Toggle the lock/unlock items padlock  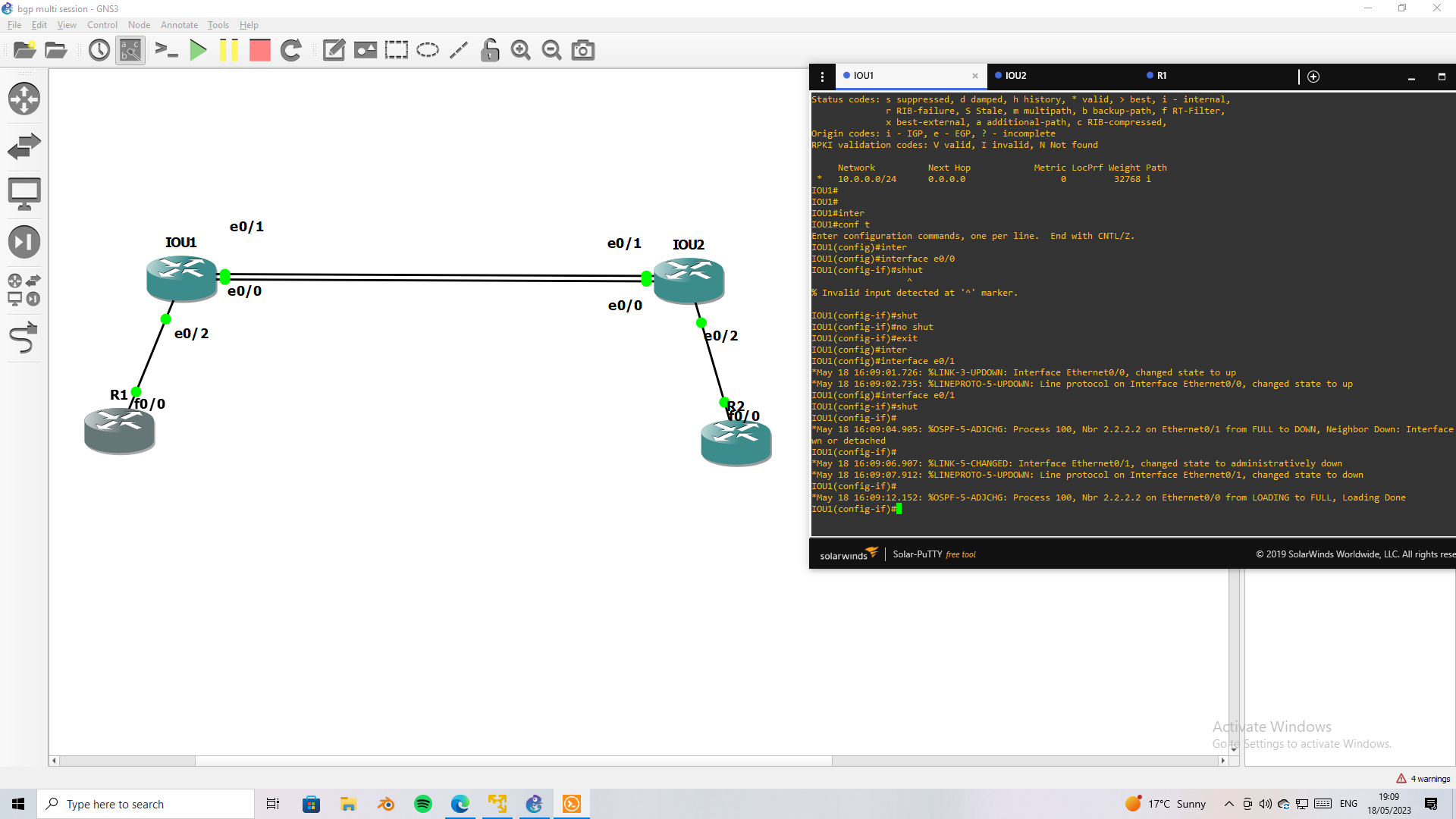[490, 51]
